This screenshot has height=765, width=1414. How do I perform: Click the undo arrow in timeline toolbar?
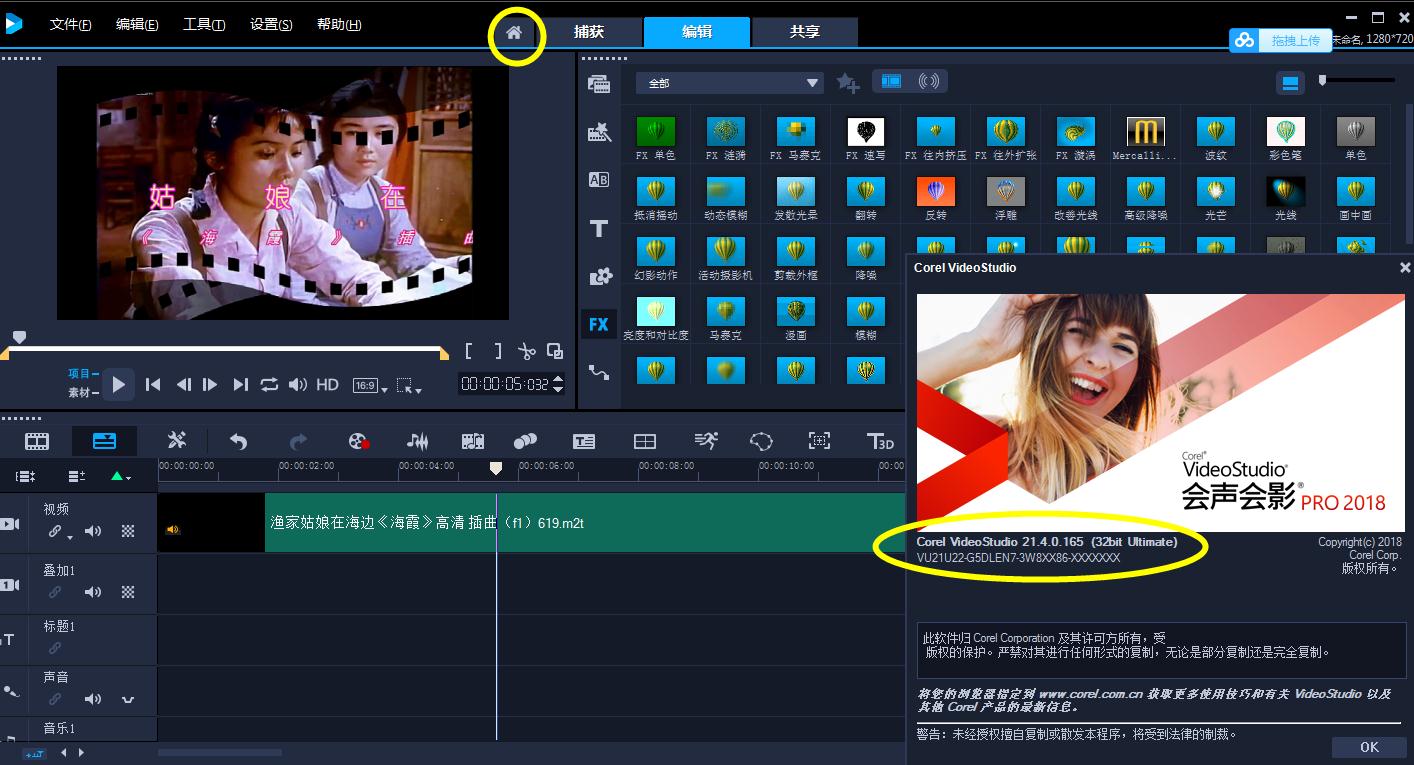tap(238, 441)
